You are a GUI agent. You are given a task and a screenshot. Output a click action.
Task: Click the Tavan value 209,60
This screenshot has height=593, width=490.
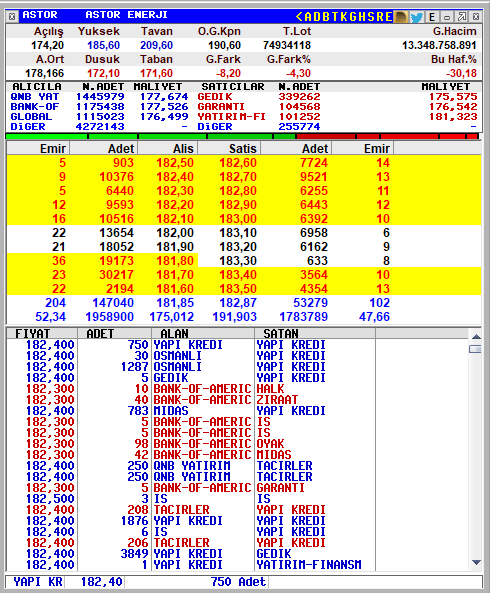click(156, 45)
